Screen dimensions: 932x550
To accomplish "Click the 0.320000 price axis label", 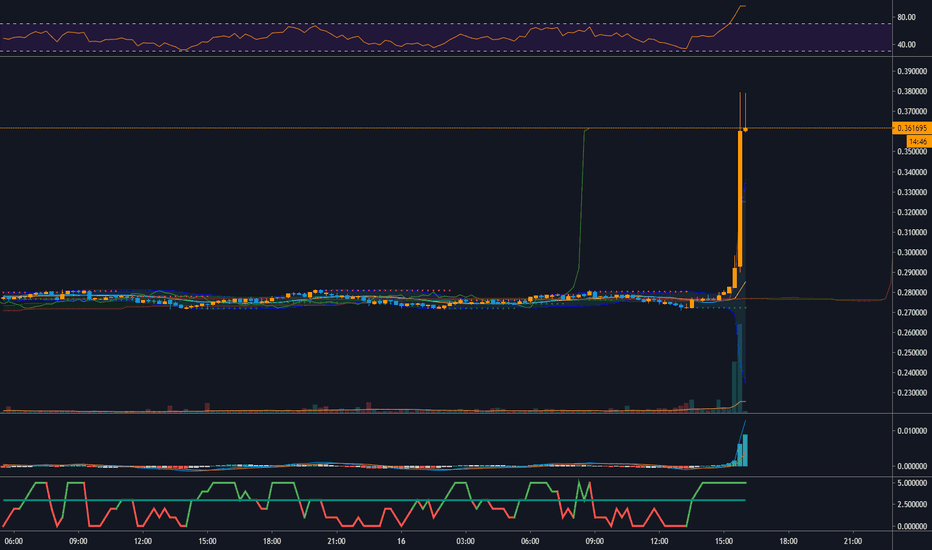I will [x=912, y=212].
